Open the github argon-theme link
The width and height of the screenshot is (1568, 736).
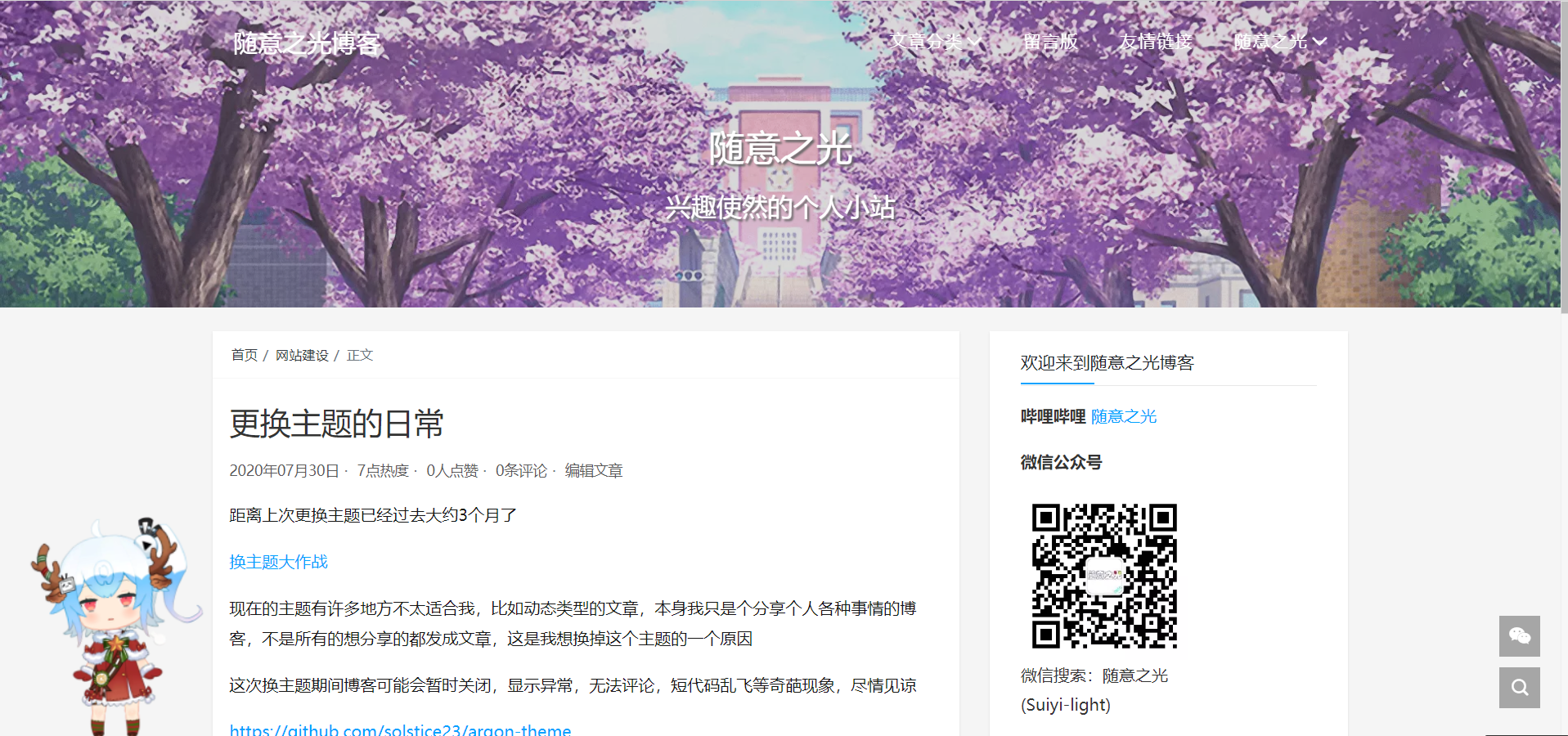pyautogui.click(x=400, y=729)
